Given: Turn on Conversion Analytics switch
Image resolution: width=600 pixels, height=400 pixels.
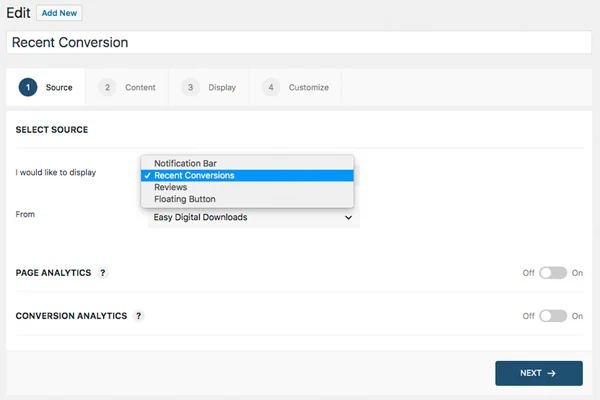Looking at the screenshot, I should click(553, 316).
